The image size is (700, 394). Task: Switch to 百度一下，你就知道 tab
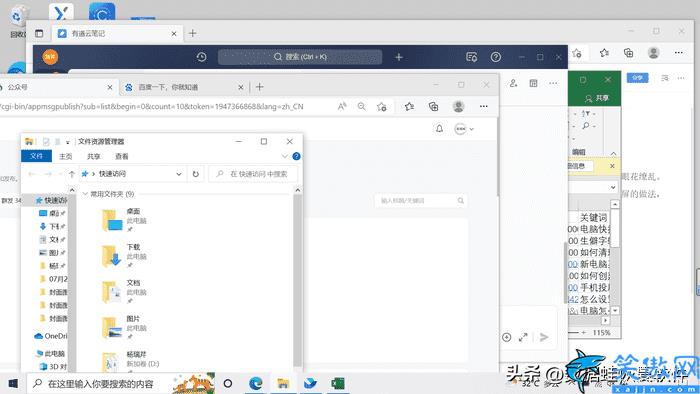tap(183, 87)
